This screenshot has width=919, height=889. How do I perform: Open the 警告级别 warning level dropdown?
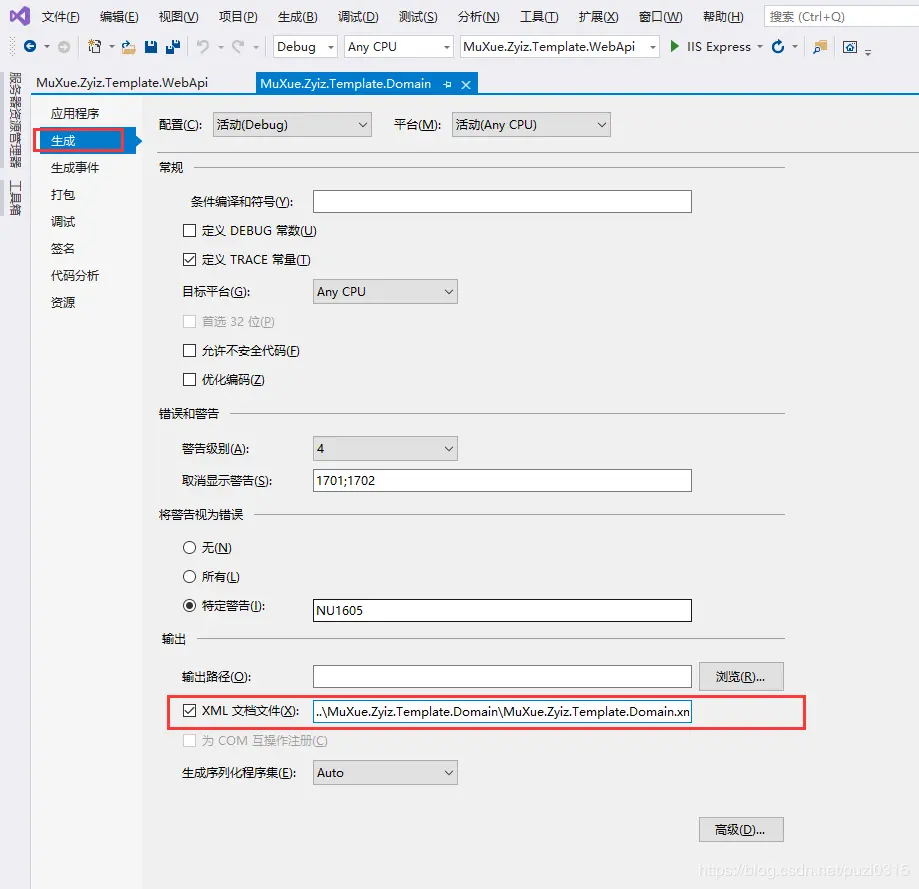coord(385,449)
